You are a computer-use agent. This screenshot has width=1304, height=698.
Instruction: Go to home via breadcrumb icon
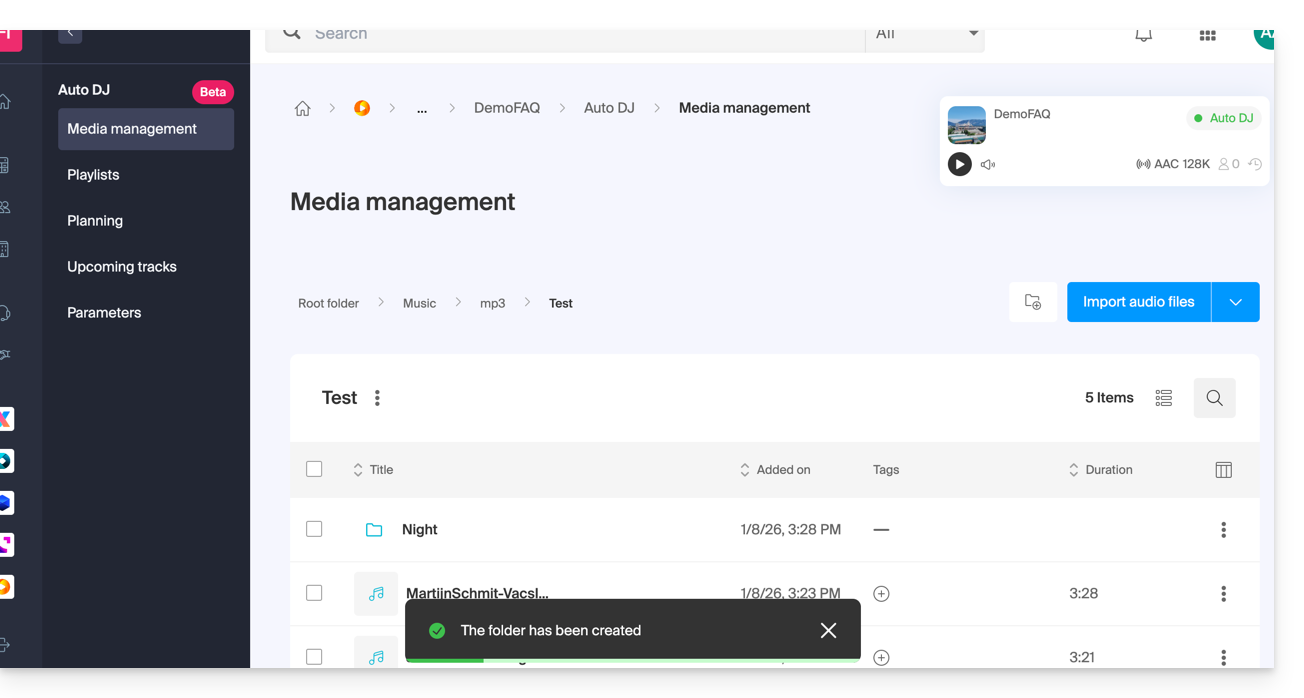point(302,108)
